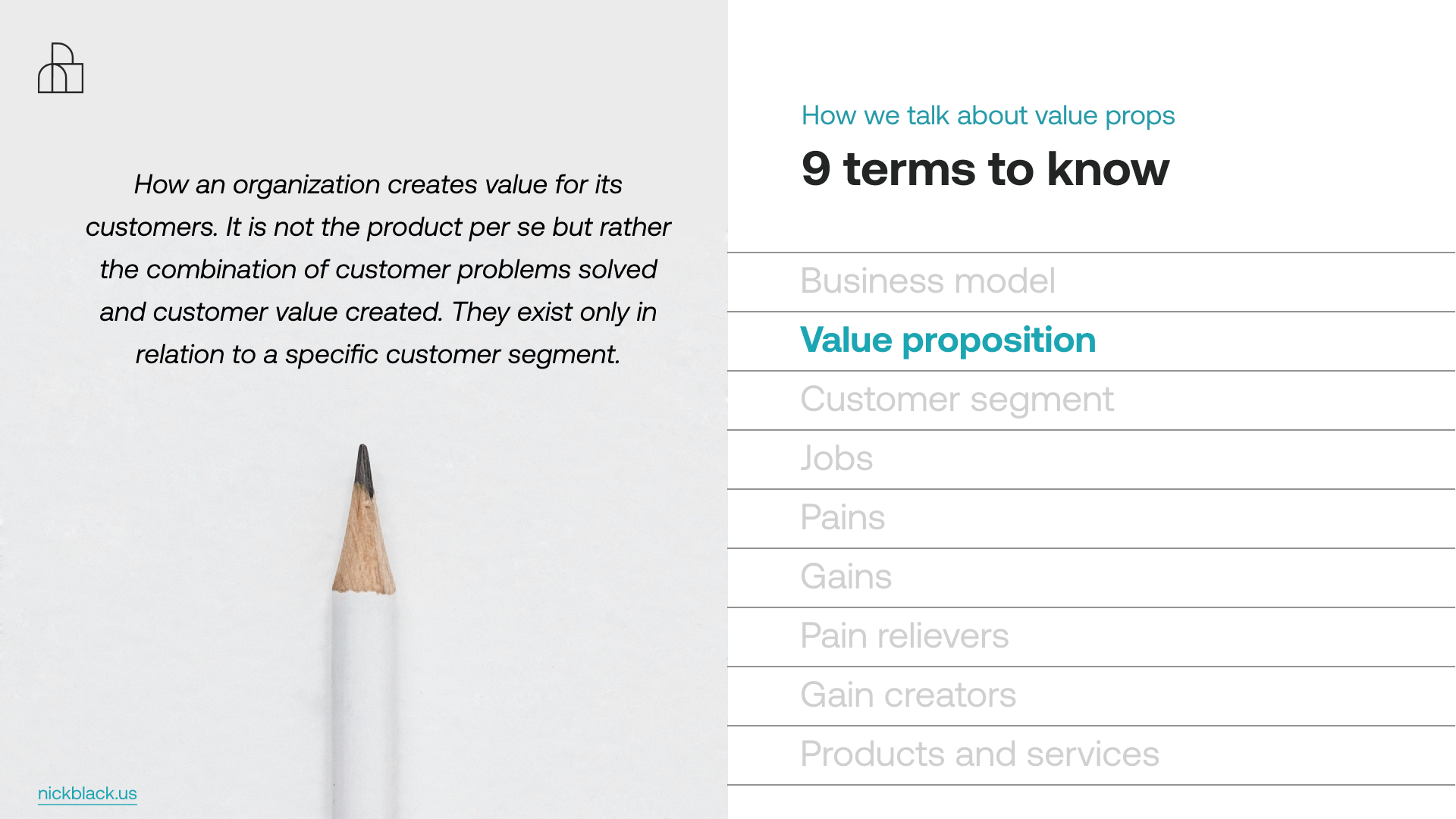Click 'relation to a specific customer segment' line
Image resolution: width=1456 pixels, height=819 pixels.
coord(378,354)
